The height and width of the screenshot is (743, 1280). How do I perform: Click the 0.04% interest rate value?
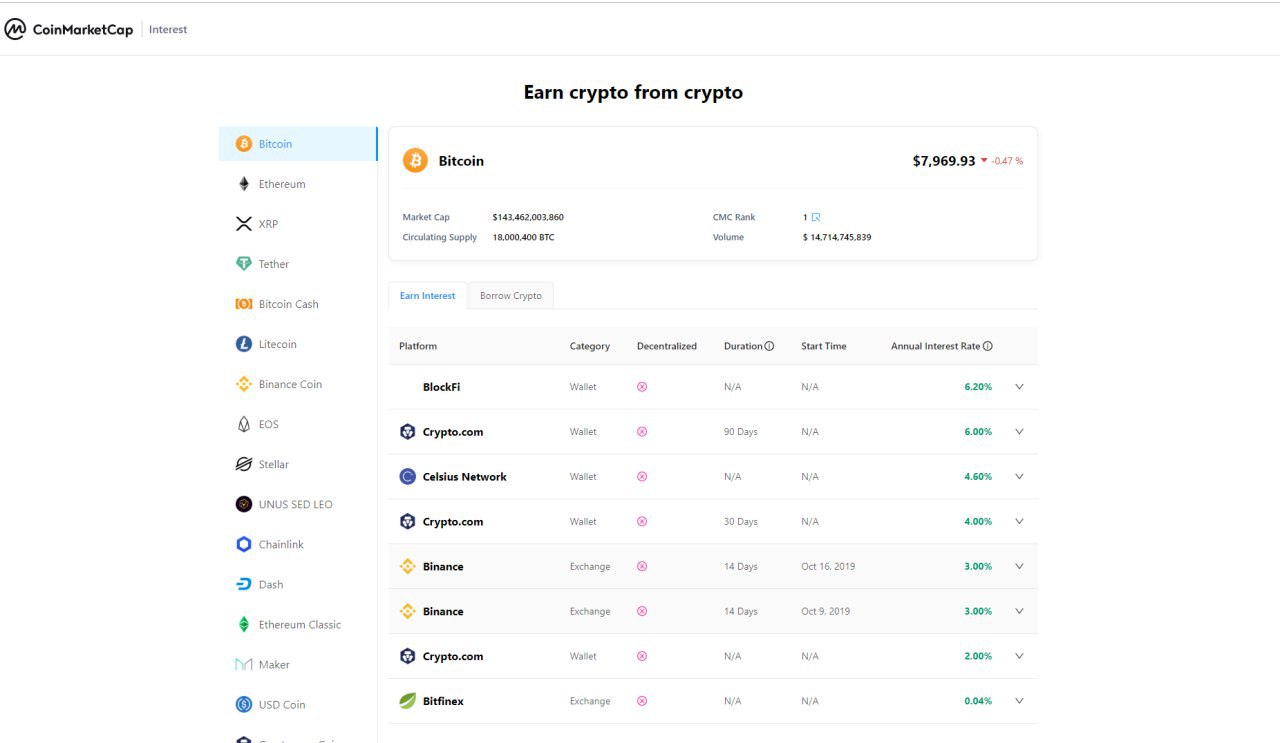[978, 701]
